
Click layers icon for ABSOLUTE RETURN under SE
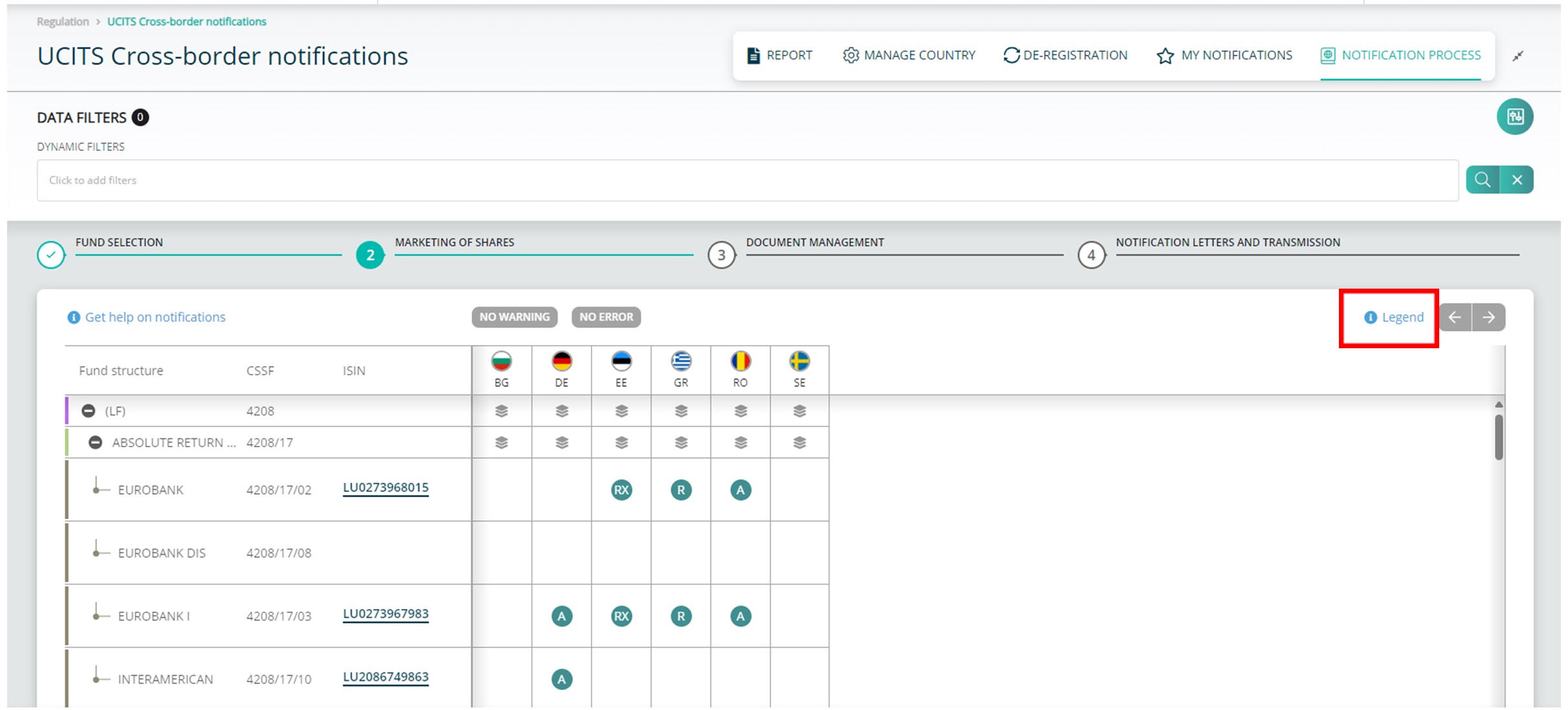click(800, 443)
